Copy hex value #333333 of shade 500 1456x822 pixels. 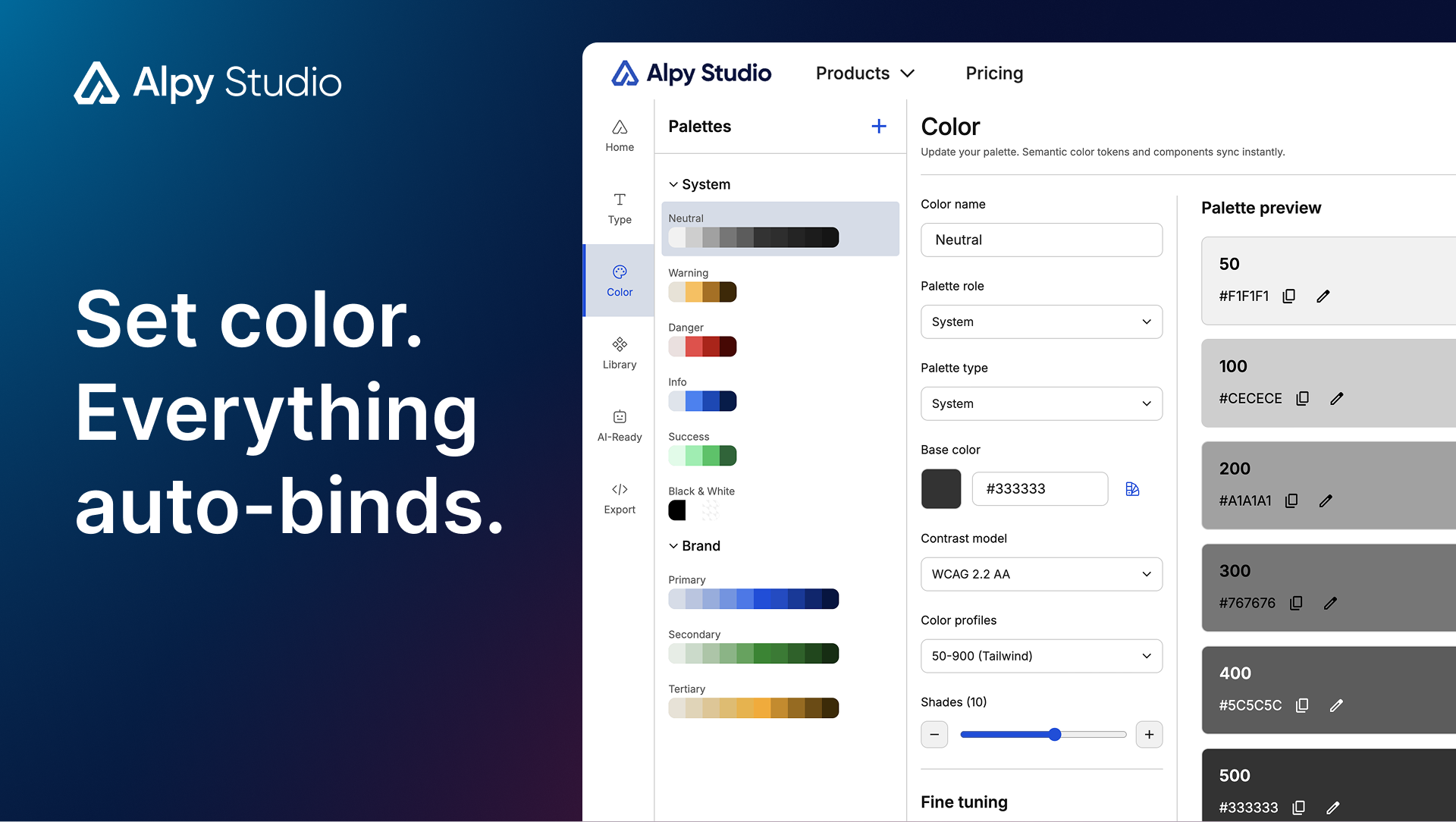pyautogui.click(x=1298, y=808)
